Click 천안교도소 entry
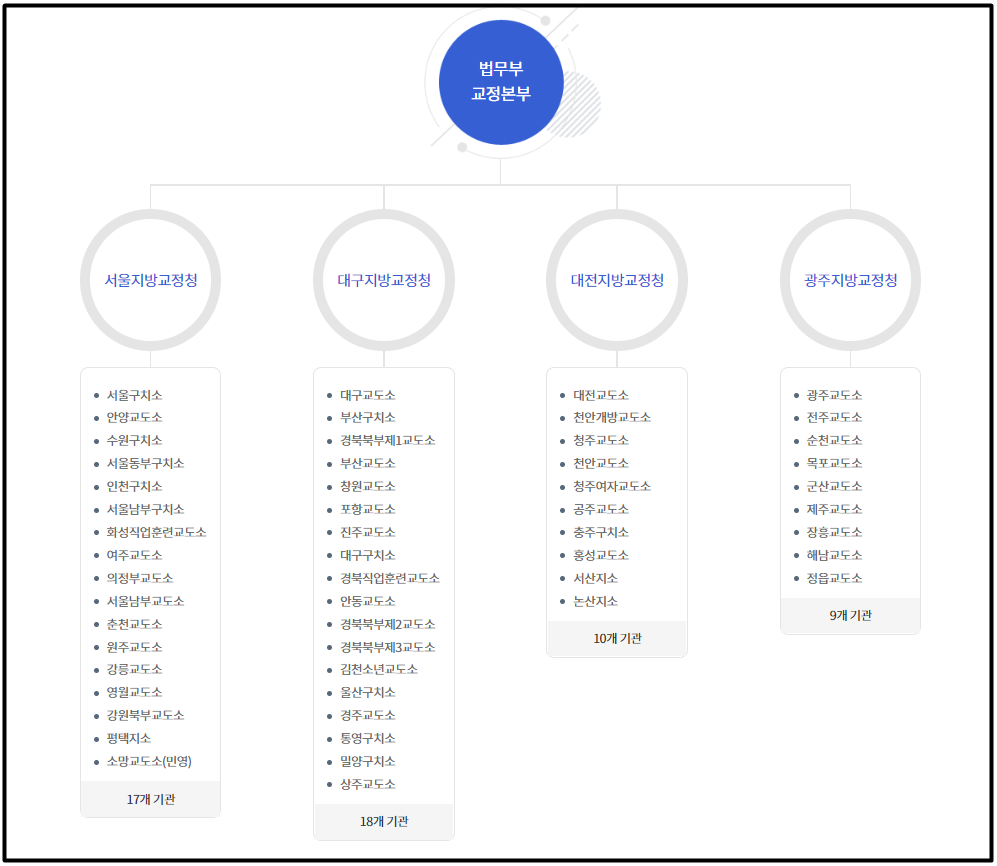The height and width of the screenshot is (866, 997). pyautogui.click(x=601, y=463)
